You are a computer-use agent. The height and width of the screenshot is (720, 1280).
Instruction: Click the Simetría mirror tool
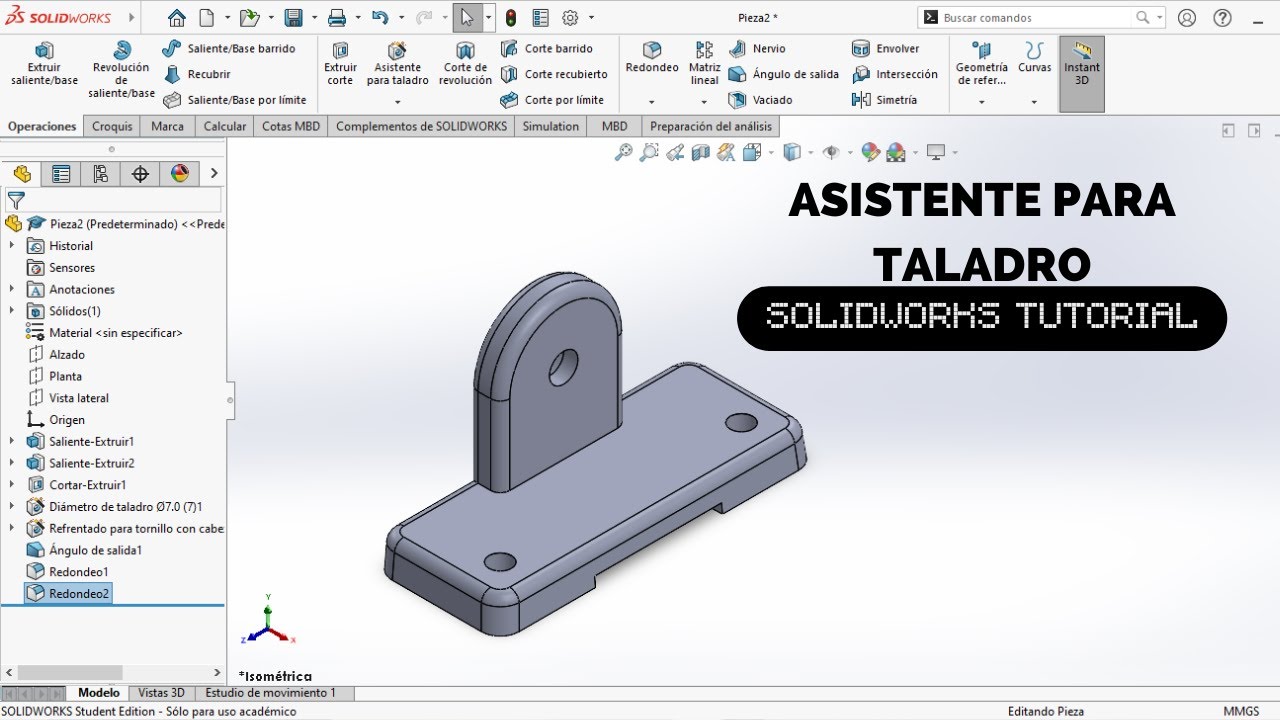884,100
